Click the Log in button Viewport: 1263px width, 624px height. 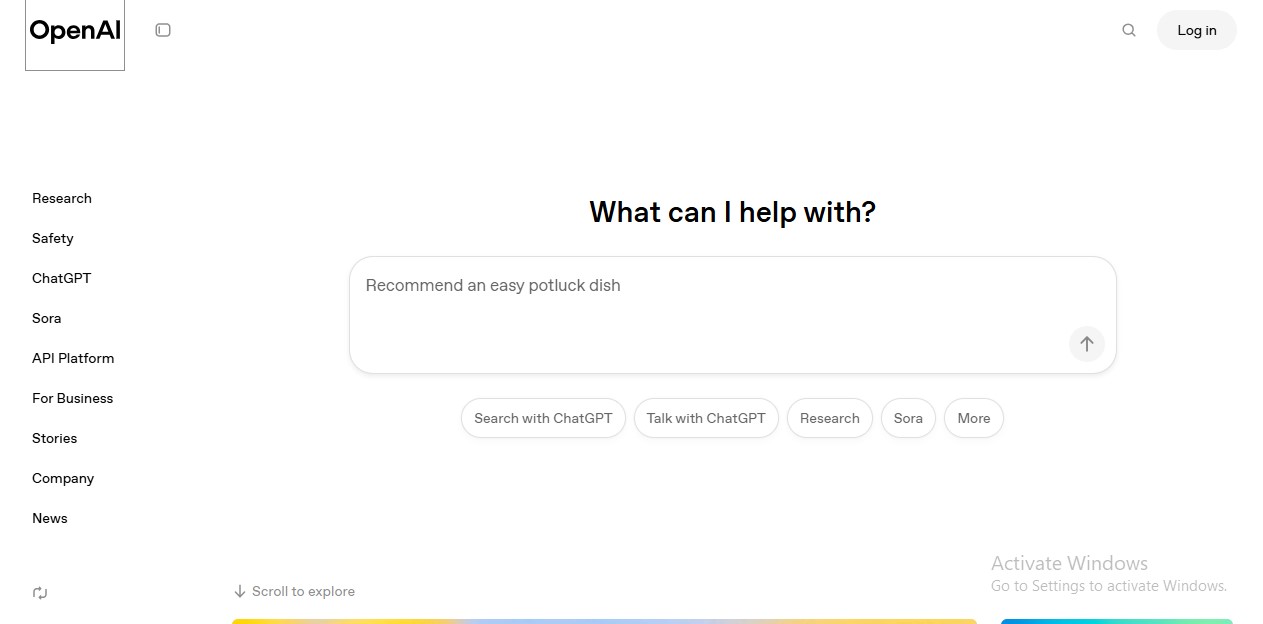point(1197,30)
